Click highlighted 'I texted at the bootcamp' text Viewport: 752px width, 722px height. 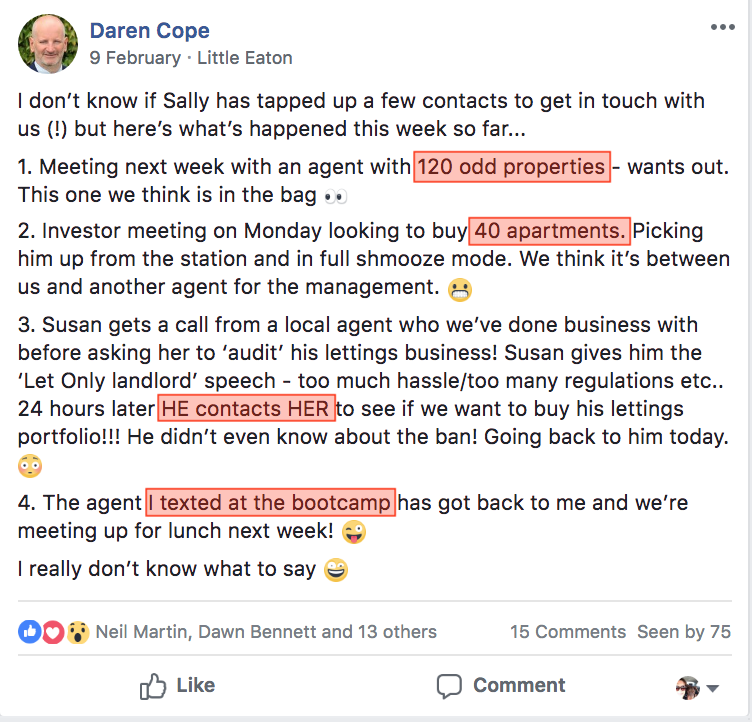click(270, 502)
